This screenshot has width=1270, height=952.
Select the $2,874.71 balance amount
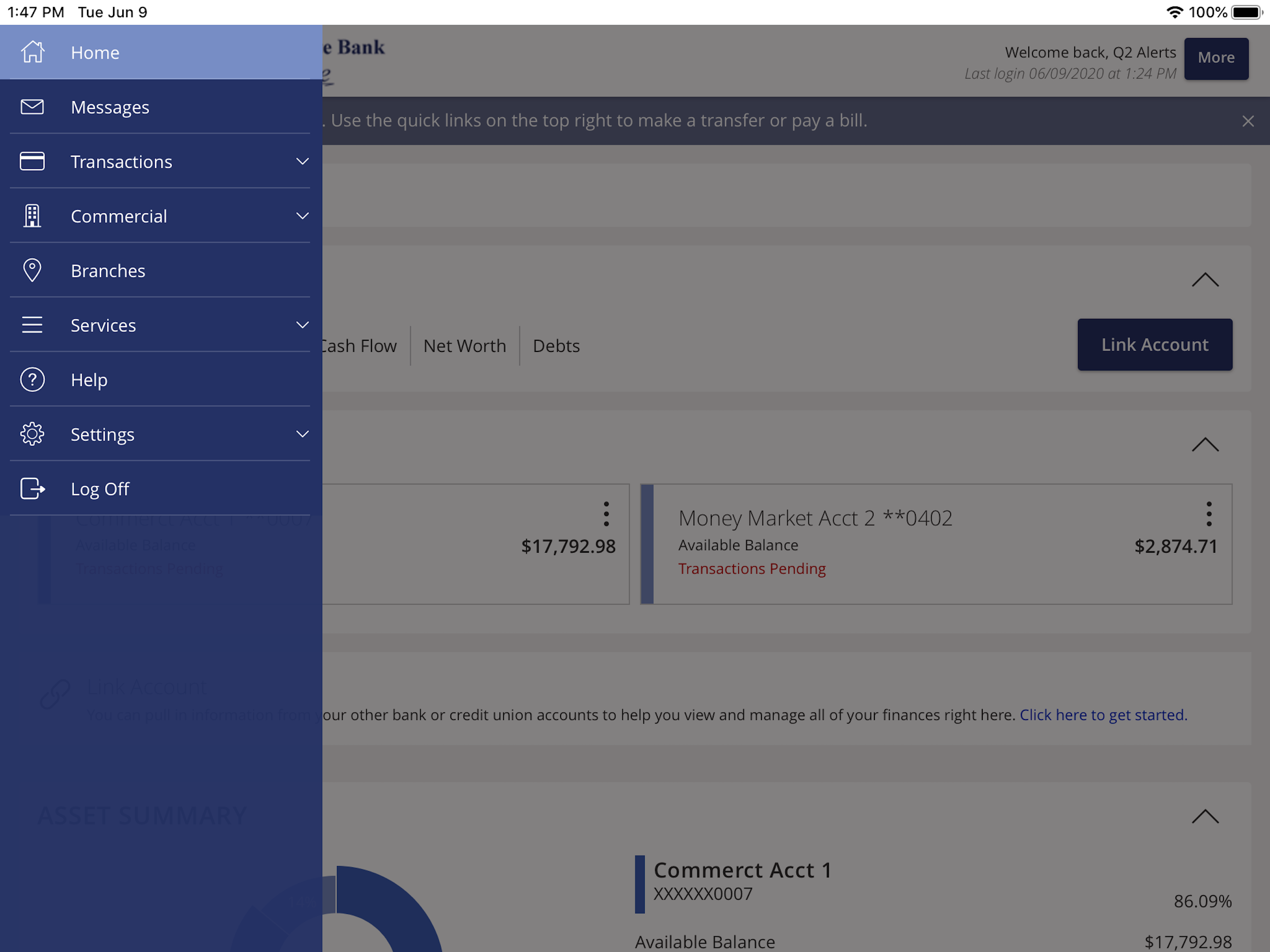[1175, 546]
